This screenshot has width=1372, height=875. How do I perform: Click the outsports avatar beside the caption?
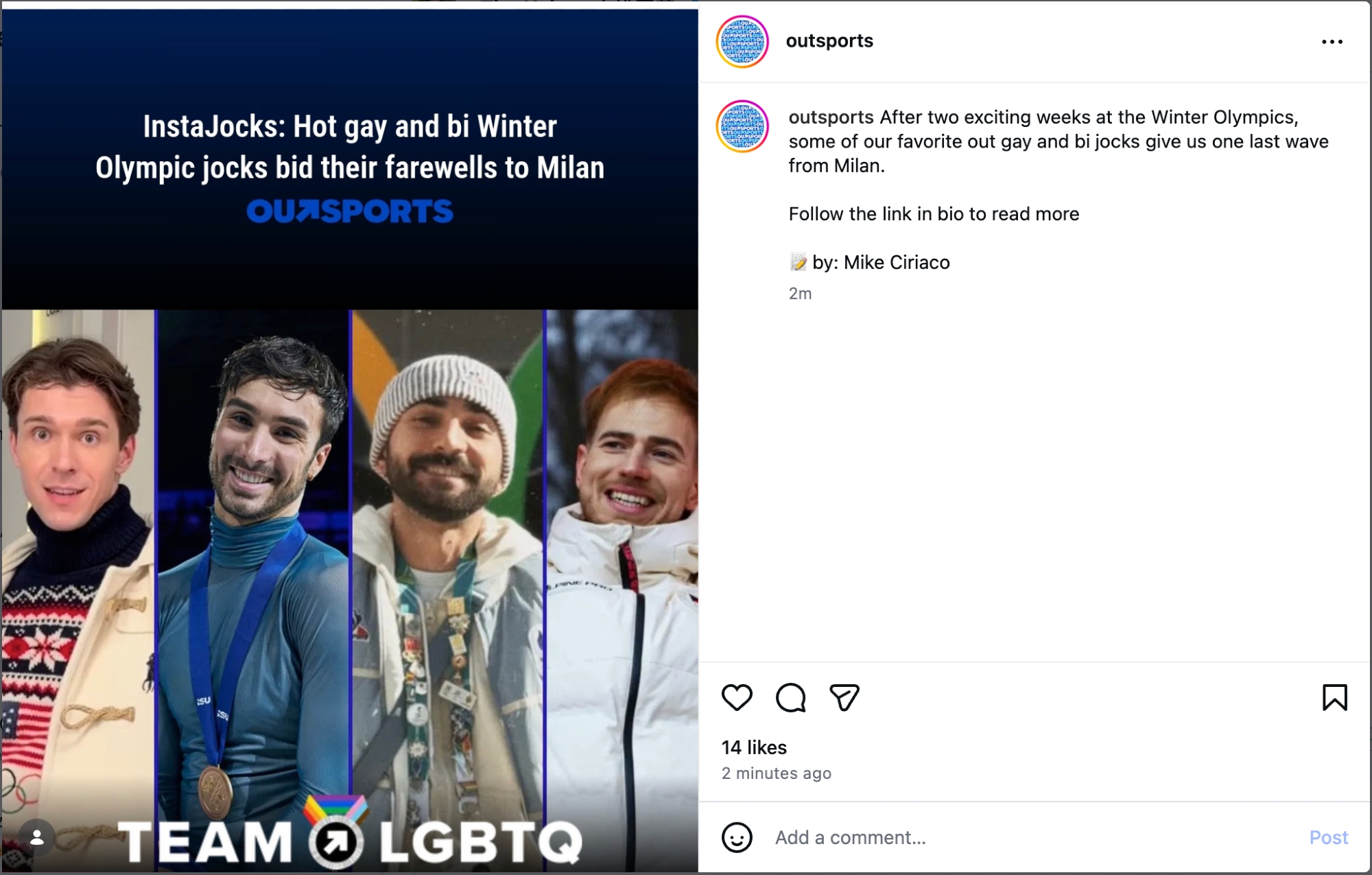coord(742,126)
